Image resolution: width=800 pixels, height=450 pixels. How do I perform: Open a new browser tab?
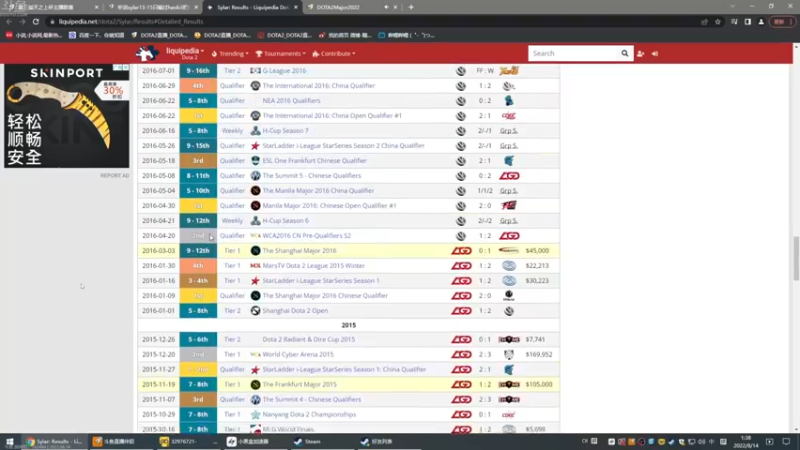411,7
